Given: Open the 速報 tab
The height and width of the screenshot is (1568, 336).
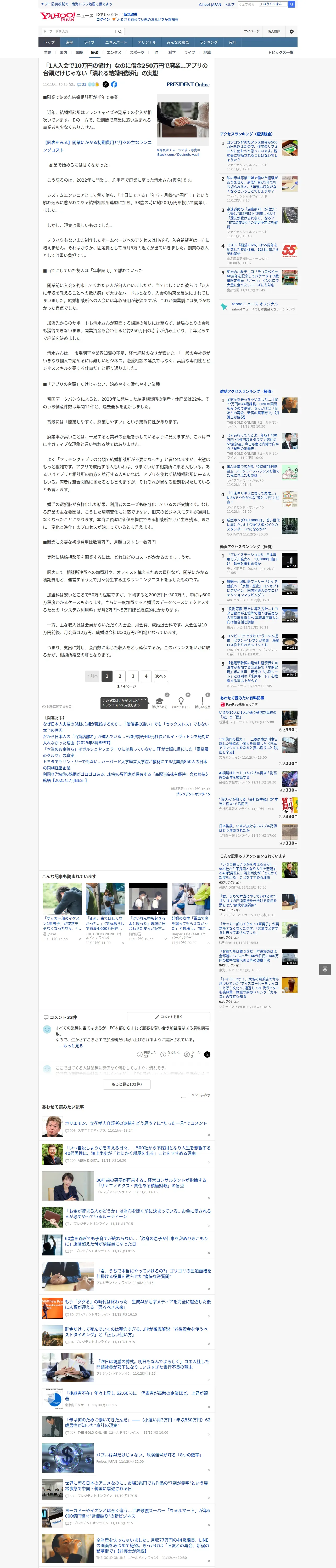Looking at the screenshot, I should click(69, 43).
